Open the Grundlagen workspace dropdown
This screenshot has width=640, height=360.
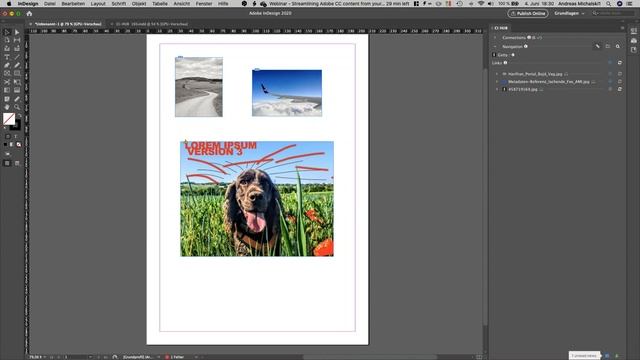tap(569, 13)
